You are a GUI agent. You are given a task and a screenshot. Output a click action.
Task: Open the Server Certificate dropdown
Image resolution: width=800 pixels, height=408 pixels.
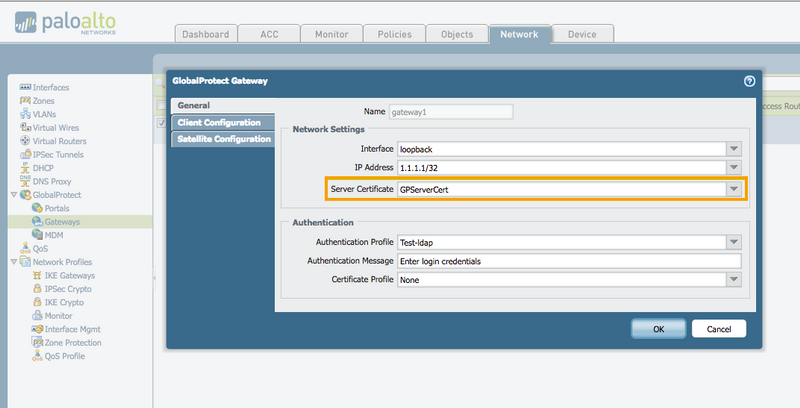[735, 189]
